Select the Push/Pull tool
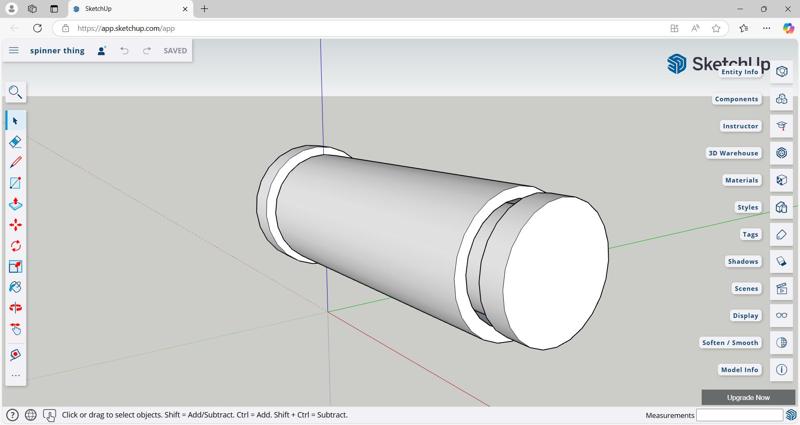 15,204
